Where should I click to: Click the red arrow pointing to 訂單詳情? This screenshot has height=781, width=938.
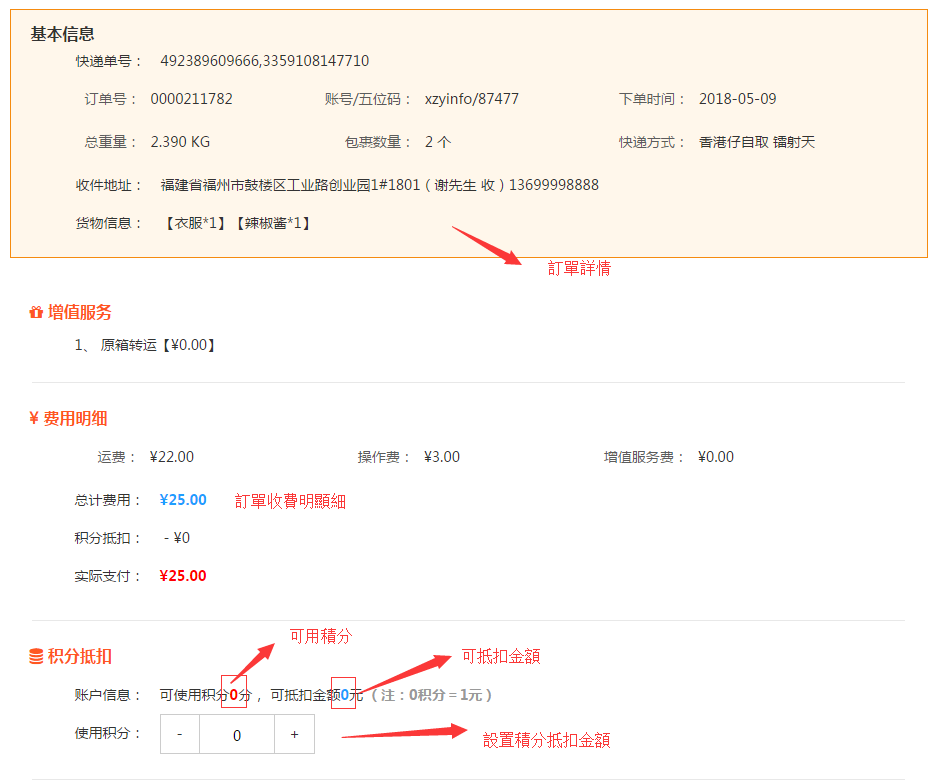click(487, 246)
